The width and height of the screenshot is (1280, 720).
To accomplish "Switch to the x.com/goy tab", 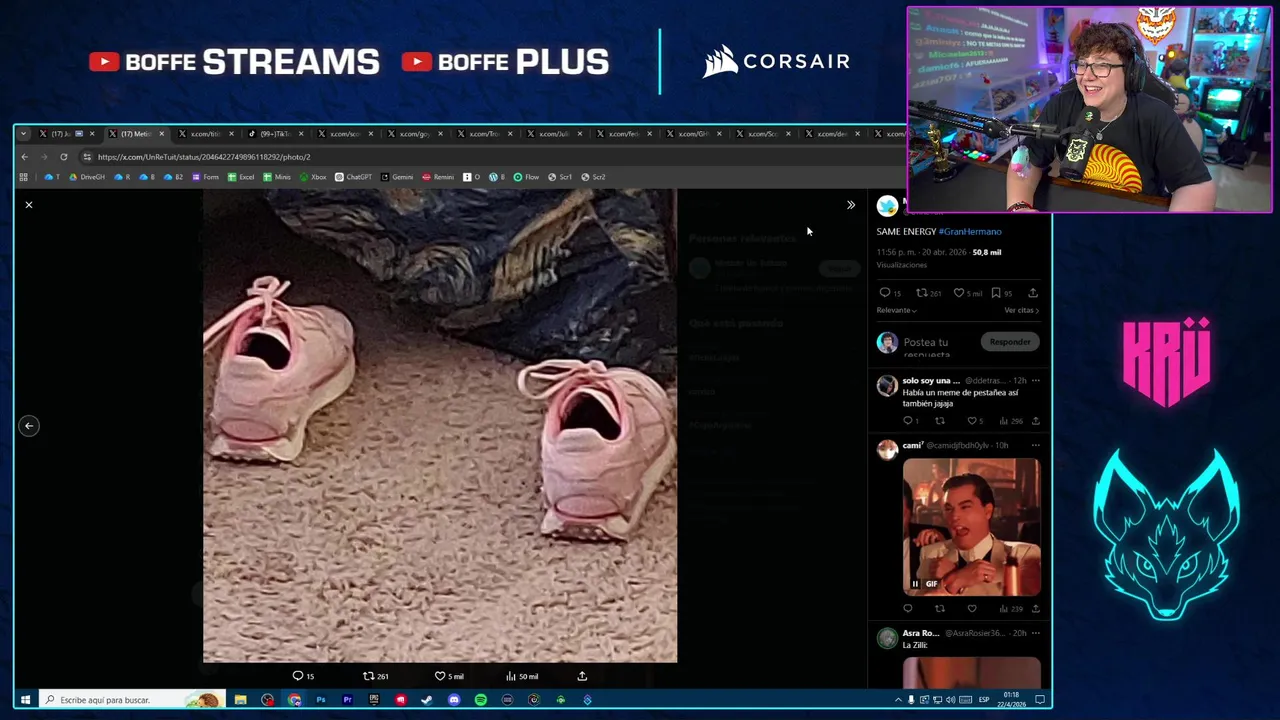I will click(x=415, y=134).
